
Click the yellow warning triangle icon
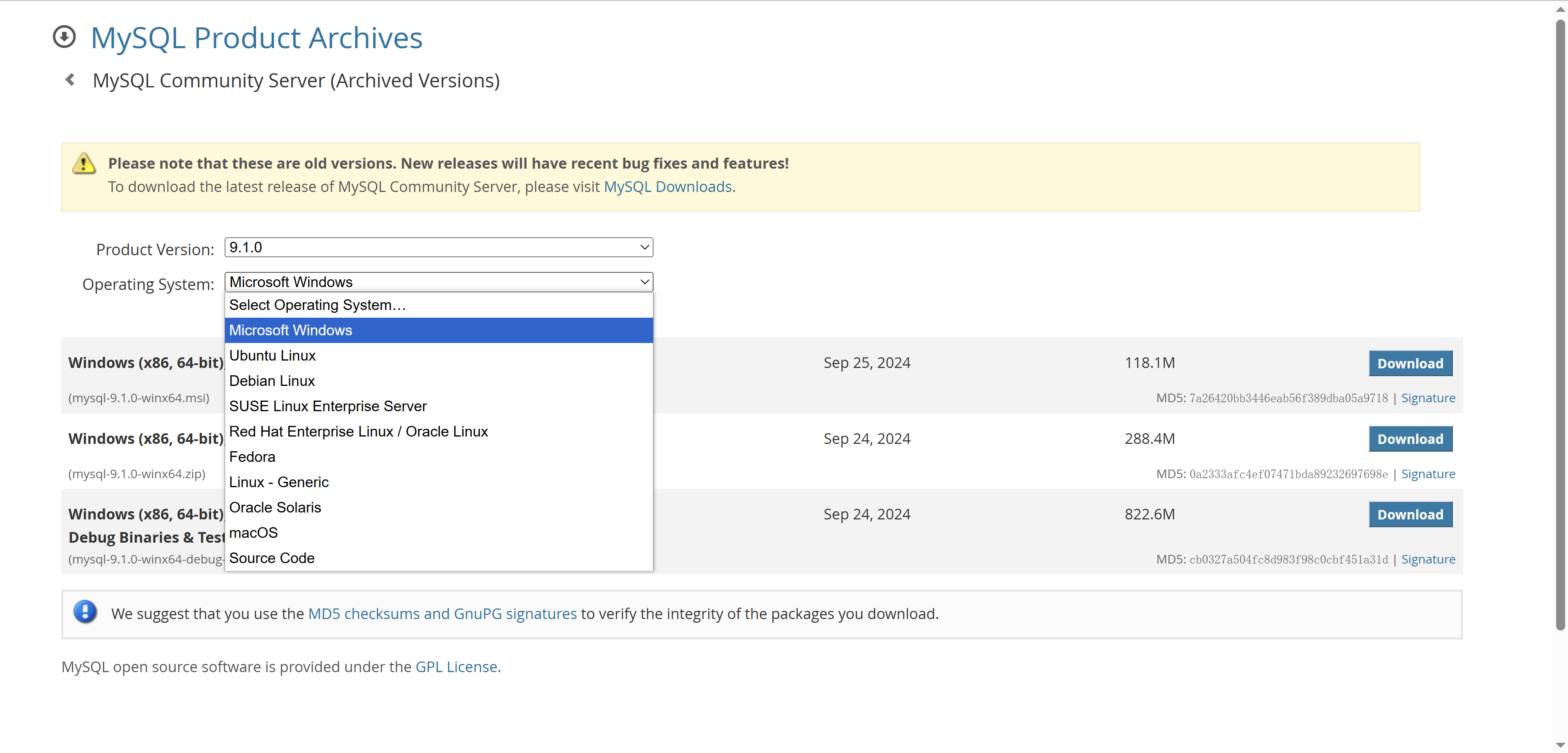click(x=84, y=163)
